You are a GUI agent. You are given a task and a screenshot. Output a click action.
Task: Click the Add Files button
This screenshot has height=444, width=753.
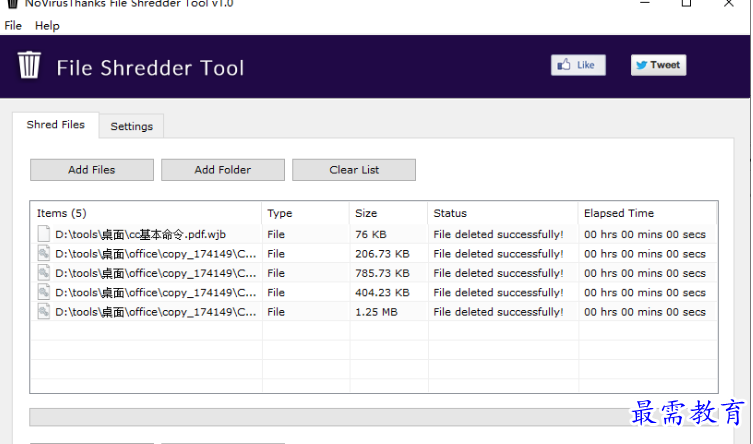pos(92,170)
